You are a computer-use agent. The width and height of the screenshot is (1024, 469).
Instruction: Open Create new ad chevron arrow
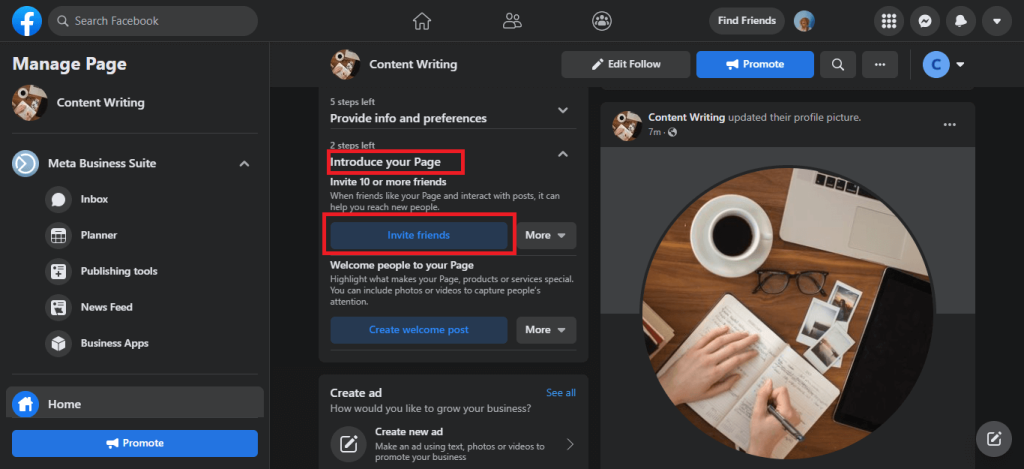click(569, 444)
